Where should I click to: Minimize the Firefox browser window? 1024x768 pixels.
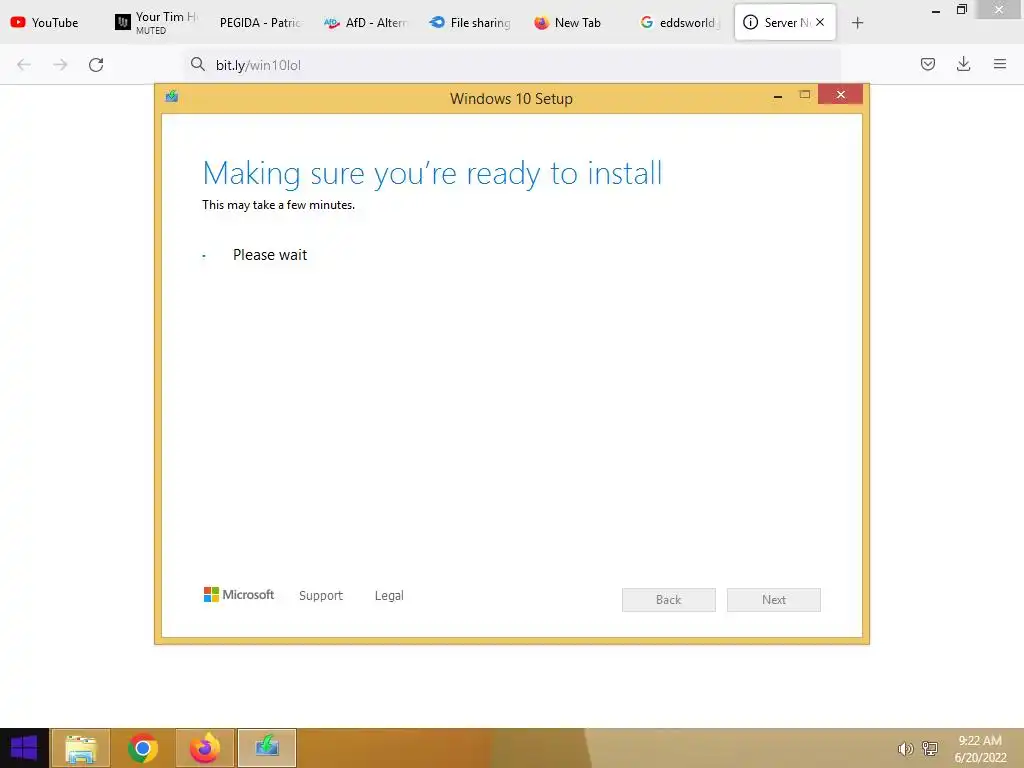click(x=936, y=10)
